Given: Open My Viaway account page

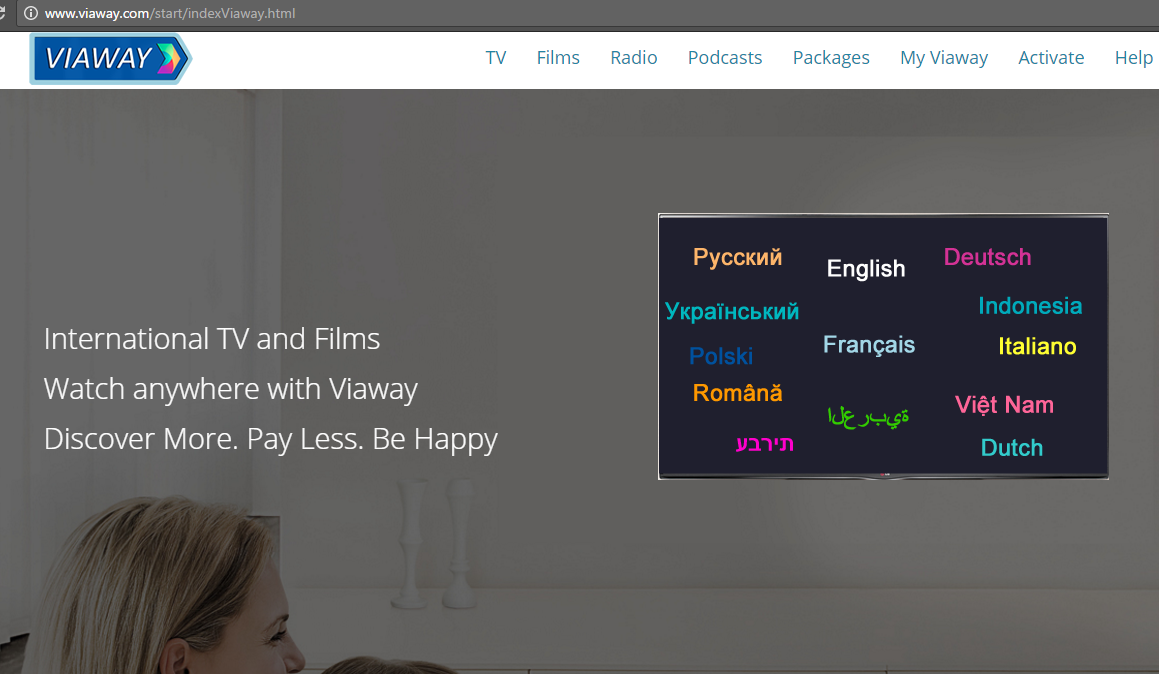Looking at the screenshot, I should coord(944,58).
